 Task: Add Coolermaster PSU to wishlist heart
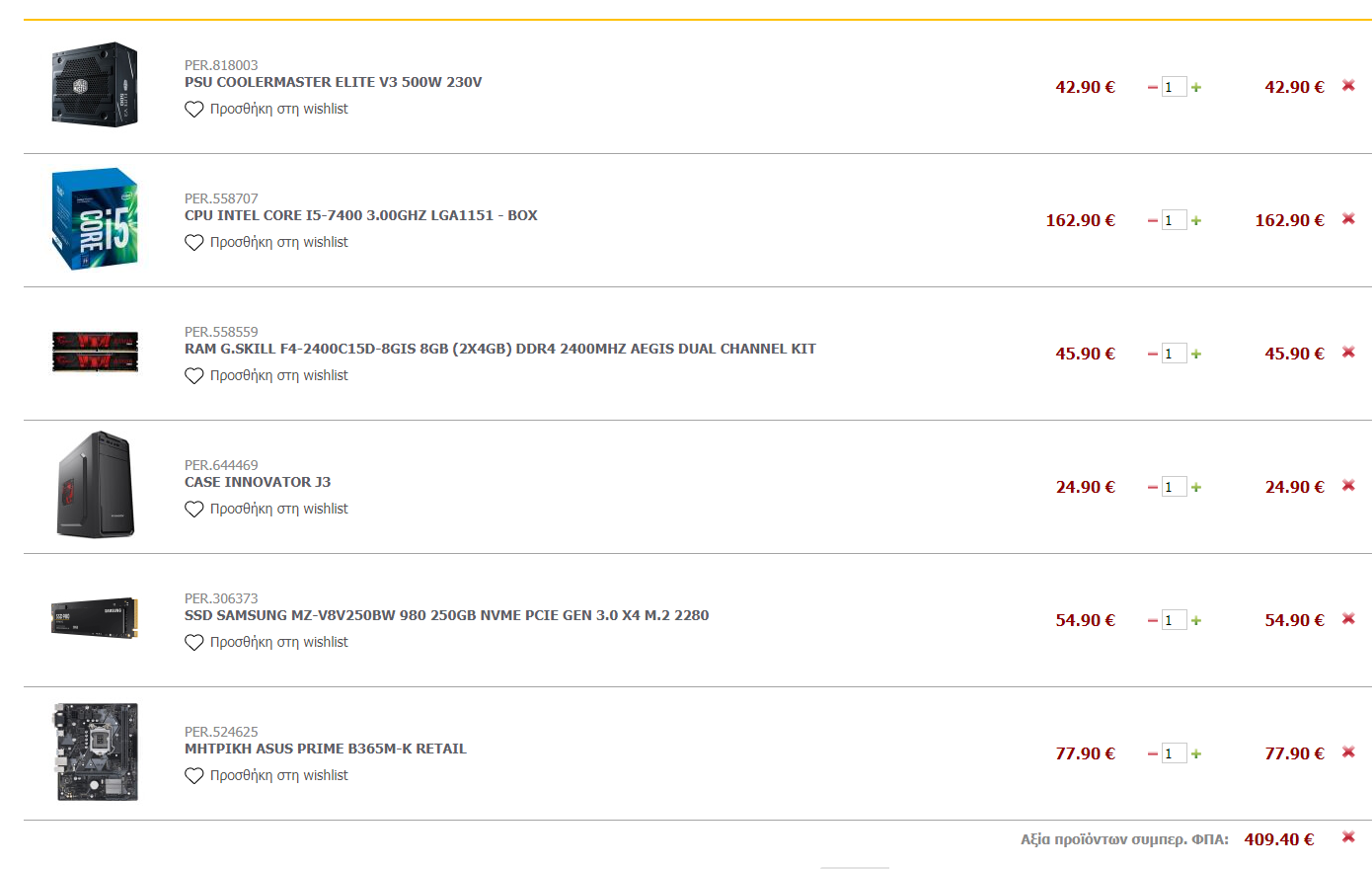point(194,110)
